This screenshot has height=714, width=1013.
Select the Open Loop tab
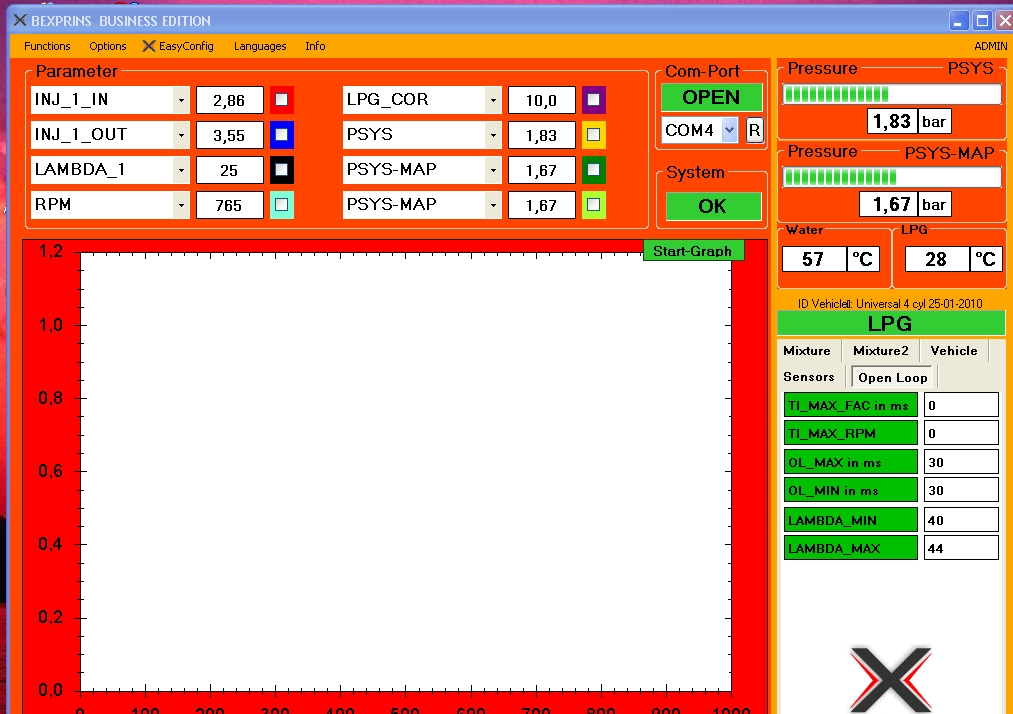(892, 377)
